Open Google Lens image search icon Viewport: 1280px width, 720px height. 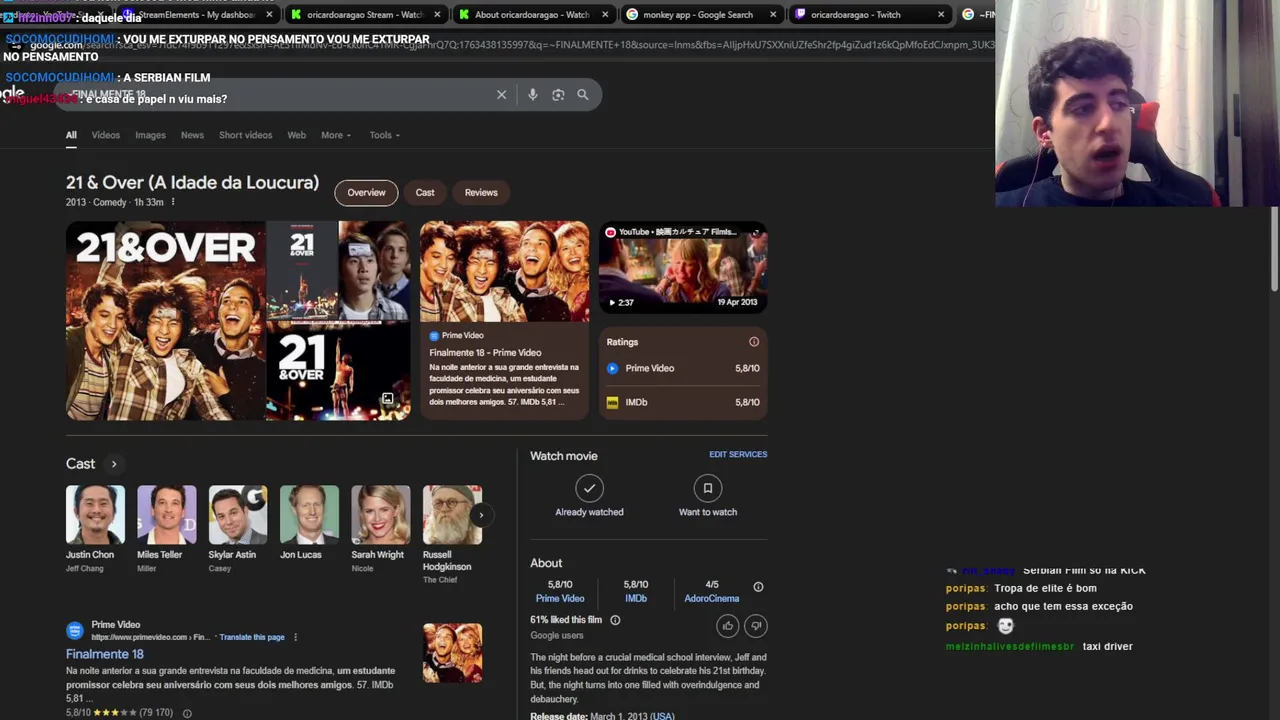click(558, 94)
